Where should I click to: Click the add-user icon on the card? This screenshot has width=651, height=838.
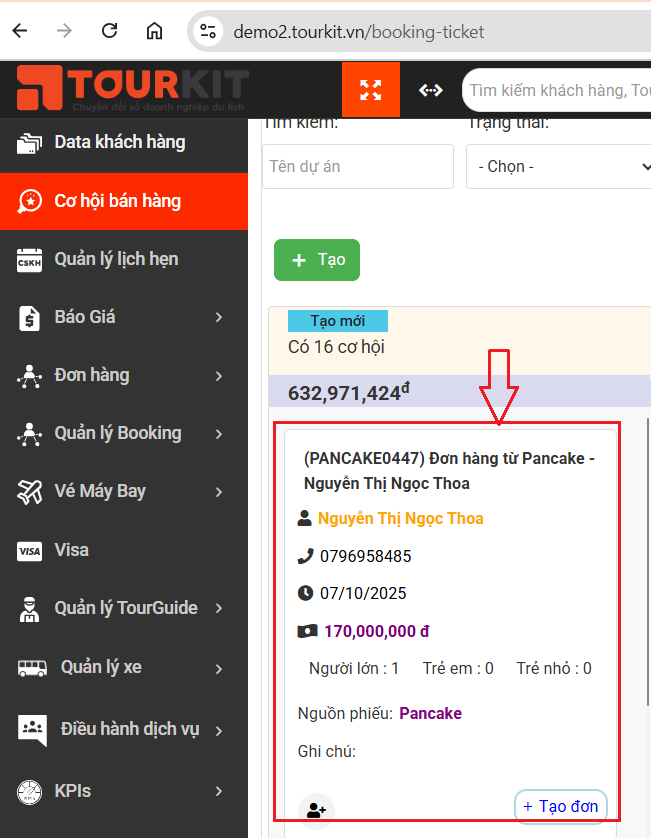316,811
